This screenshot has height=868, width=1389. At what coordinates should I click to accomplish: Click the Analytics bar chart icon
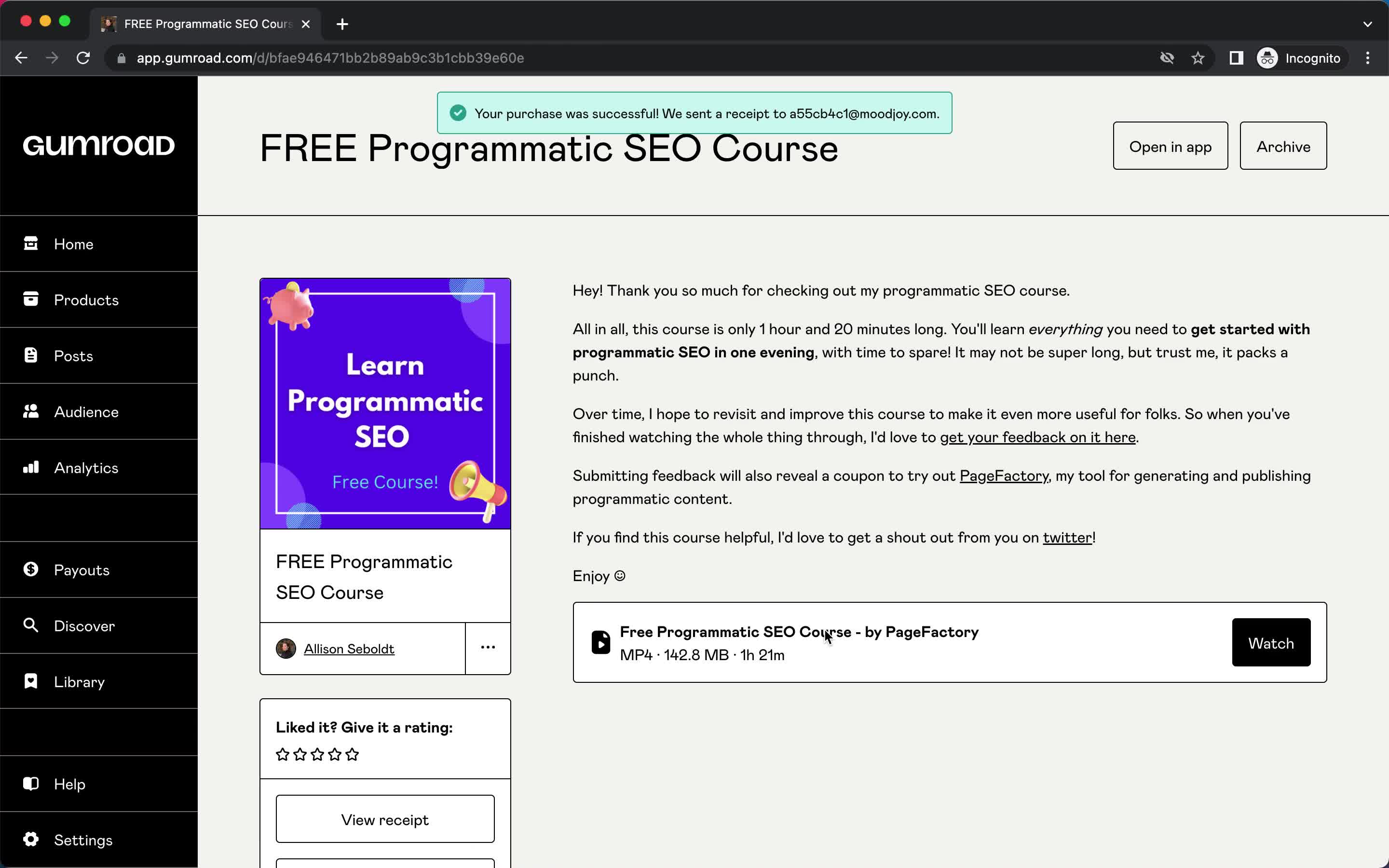pyautogui.click(x=31, y=467)
